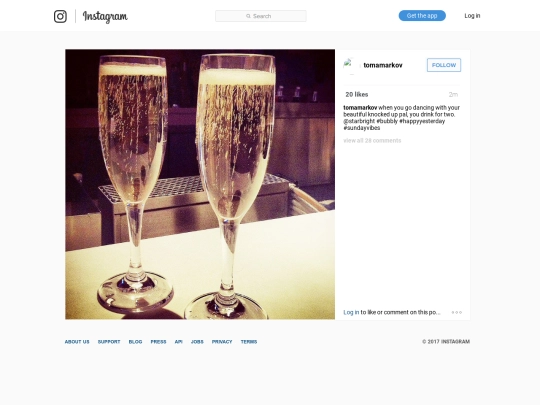This screenshot has height=405, width=540.
Task: Open the tomamarkov username beside avatar
Action: pyautogui.click(x=383, y=65)
